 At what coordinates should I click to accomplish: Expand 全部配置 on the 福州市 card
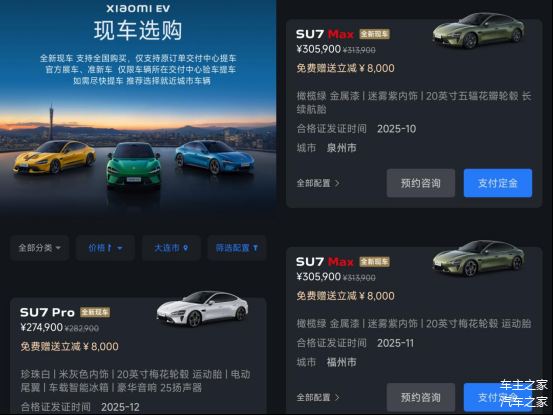click(317, 397)
